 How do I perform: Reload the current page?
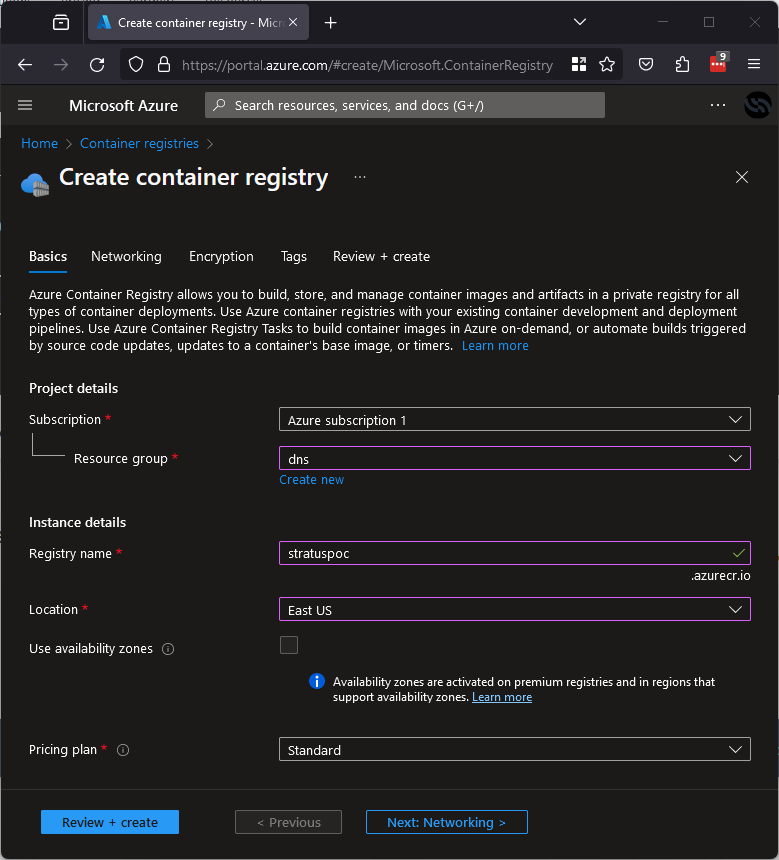(97, 65)
